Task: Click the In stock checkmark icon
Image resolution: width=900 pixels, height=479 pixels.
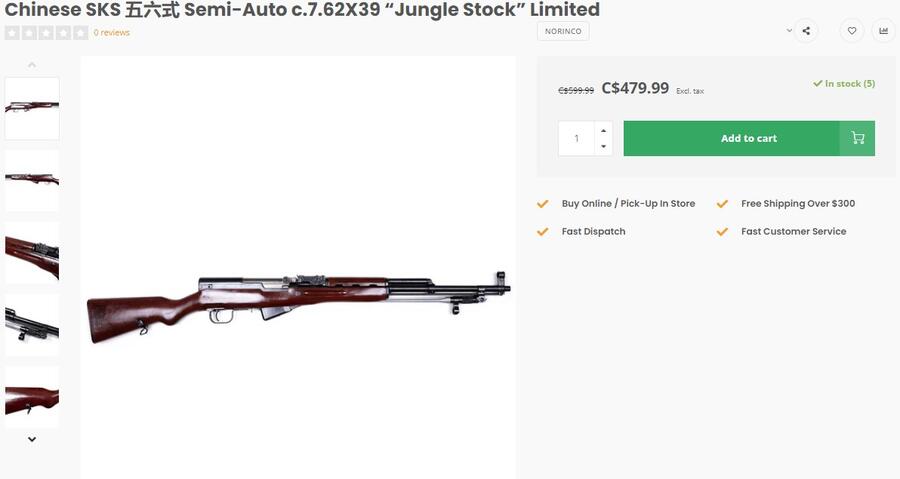Action: click(818, 84)
